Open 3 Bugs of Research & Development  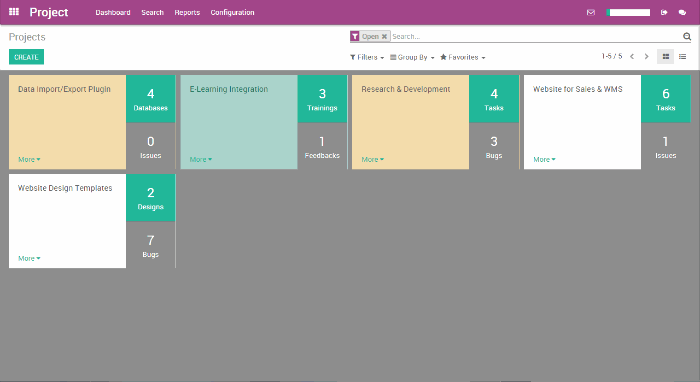click(x=494, y=146)
